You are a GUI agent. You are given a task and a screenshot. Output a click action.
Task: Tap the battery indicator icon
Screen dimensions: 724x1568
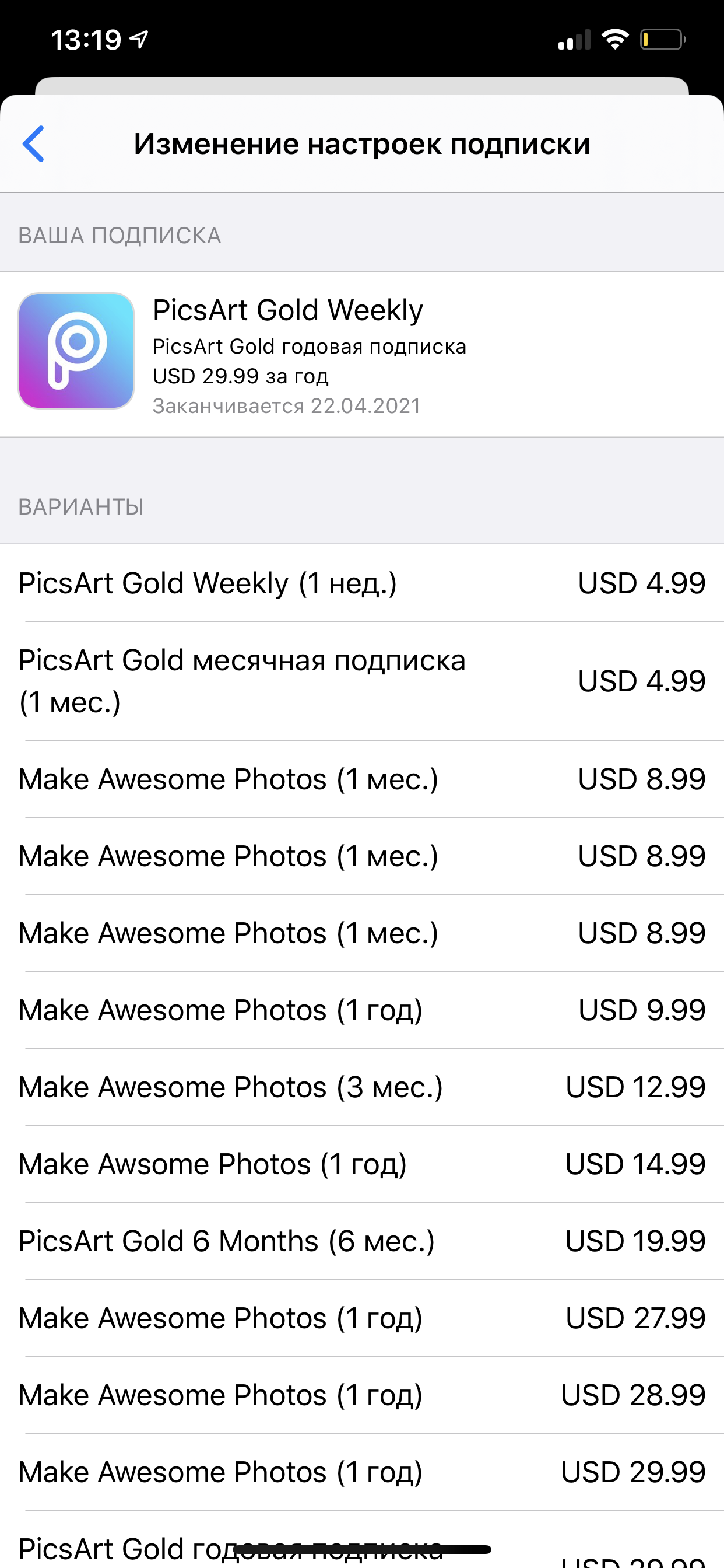pyautogui.click(x=662, y=40)
